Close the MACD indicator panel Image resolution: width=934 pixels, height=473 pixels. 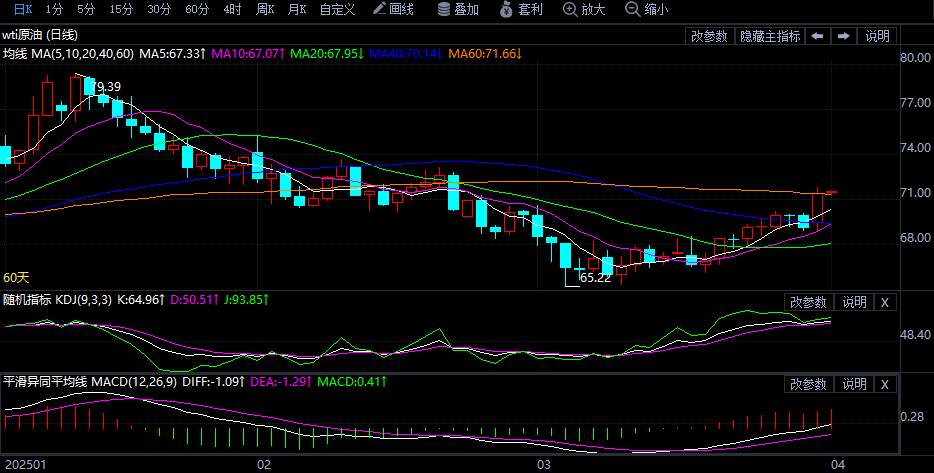pyautogui.click(x=884, y=384)
